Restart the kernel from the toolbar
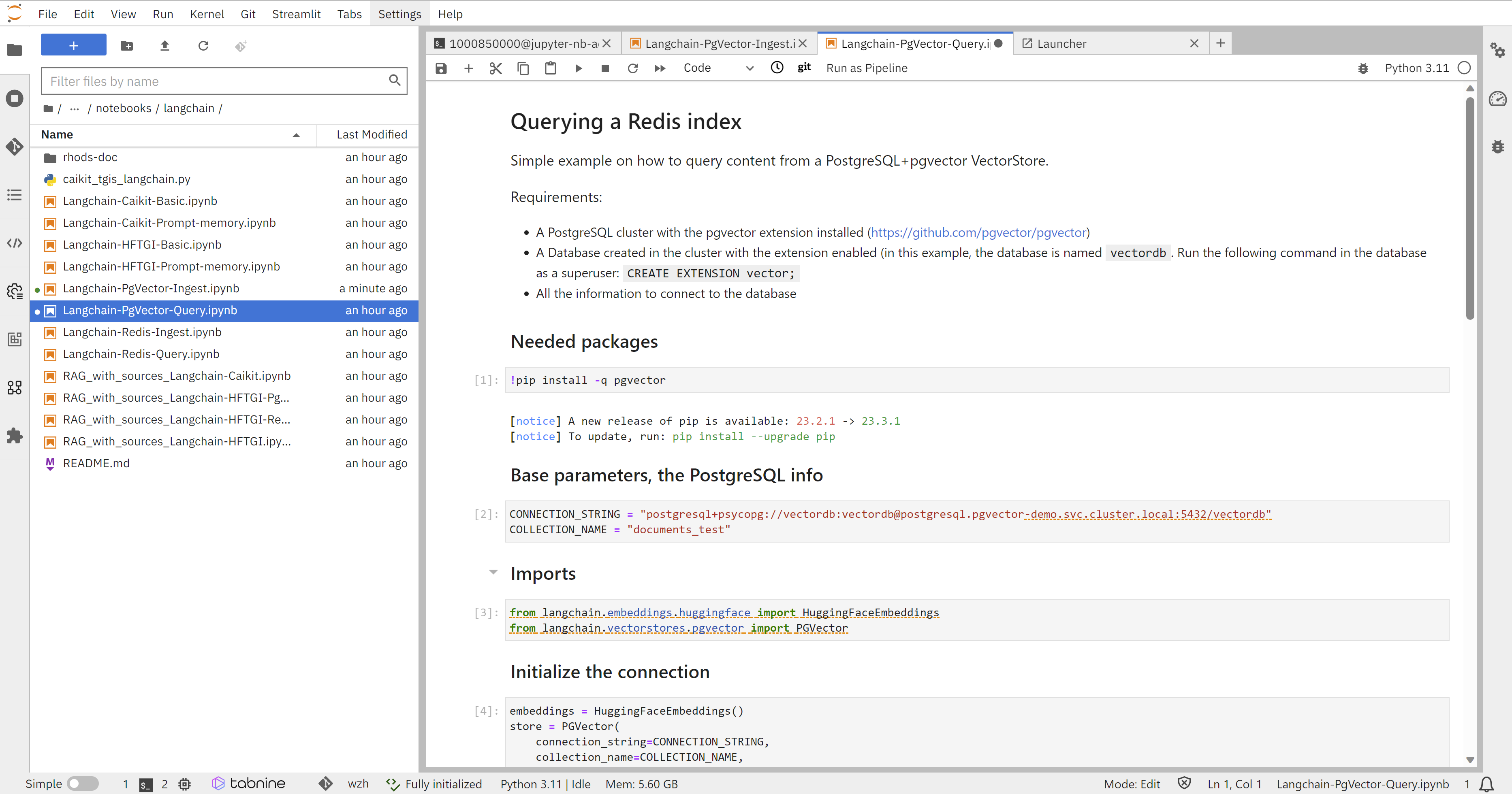The height and width of the screenshot is (794, 1512). (632, 68)
